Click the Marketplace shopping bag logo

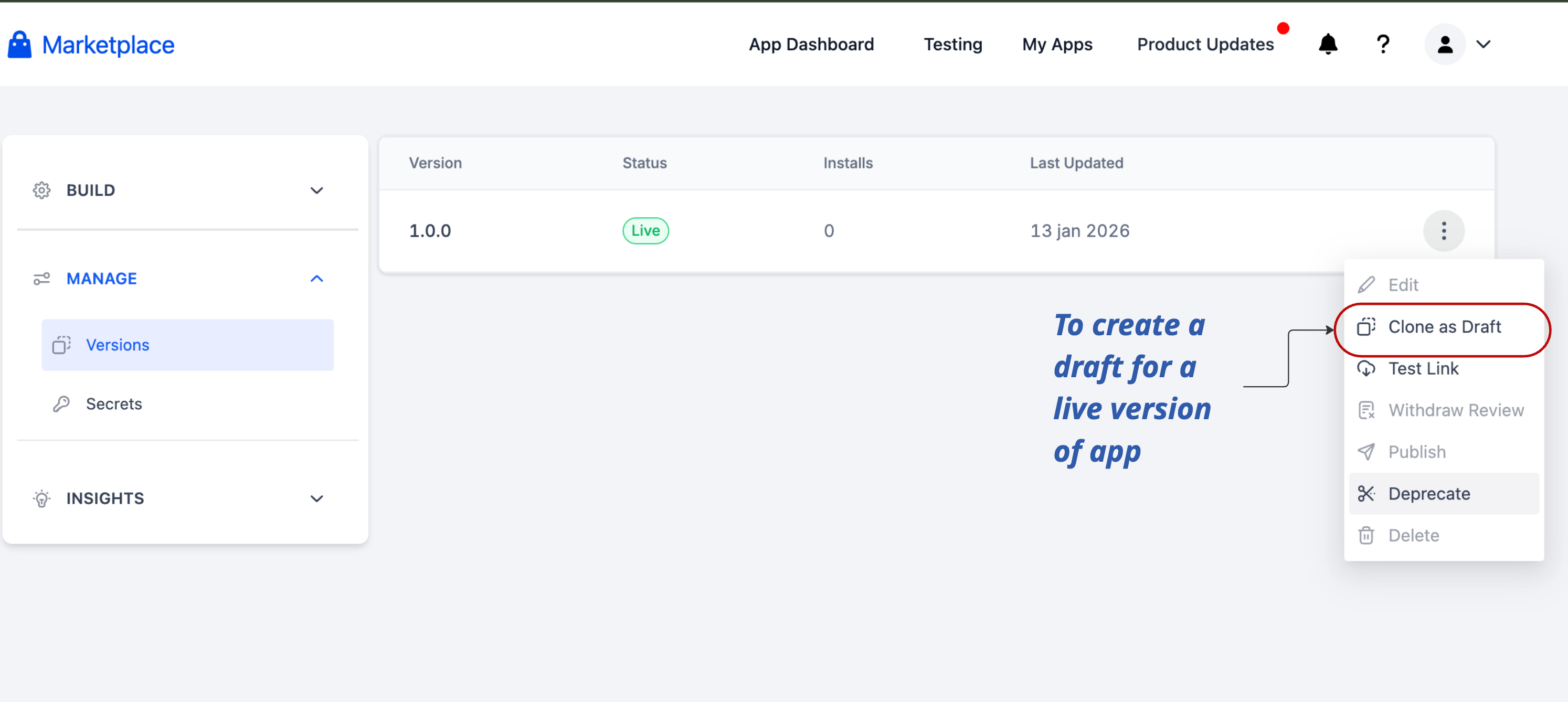tap(19, 45)
